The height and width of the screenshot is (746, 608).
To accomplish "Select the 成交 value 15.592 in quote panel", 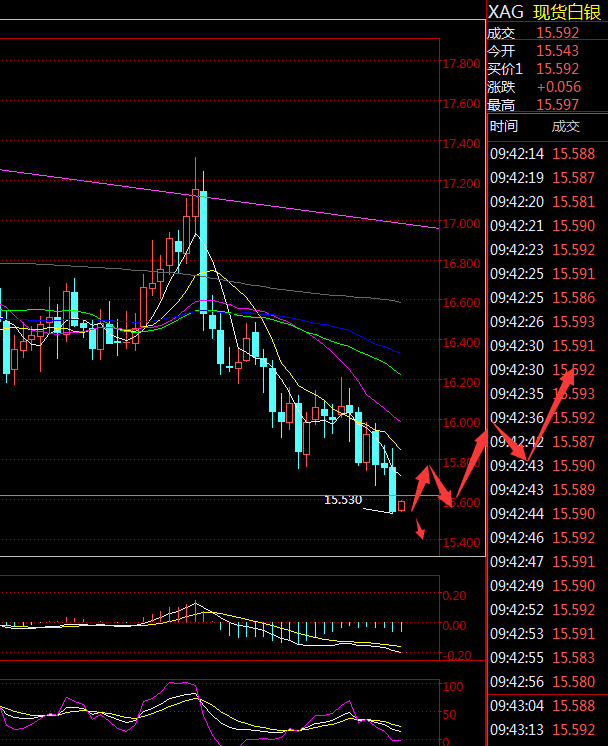I will click(558, 33).
